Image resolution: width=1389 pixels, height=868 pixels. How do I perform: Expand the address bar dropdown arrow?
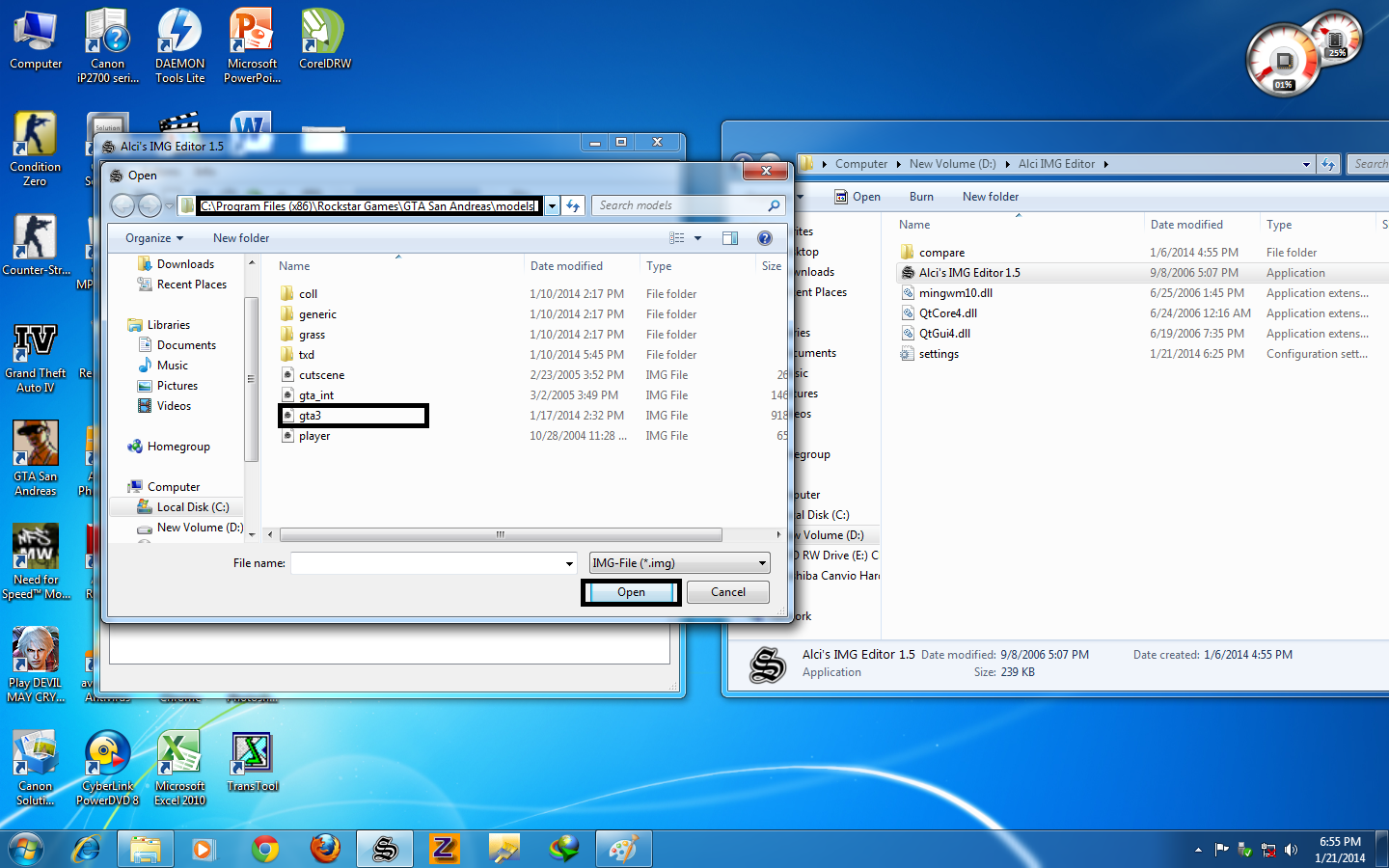pyautogui.click(x=551, y=204)
